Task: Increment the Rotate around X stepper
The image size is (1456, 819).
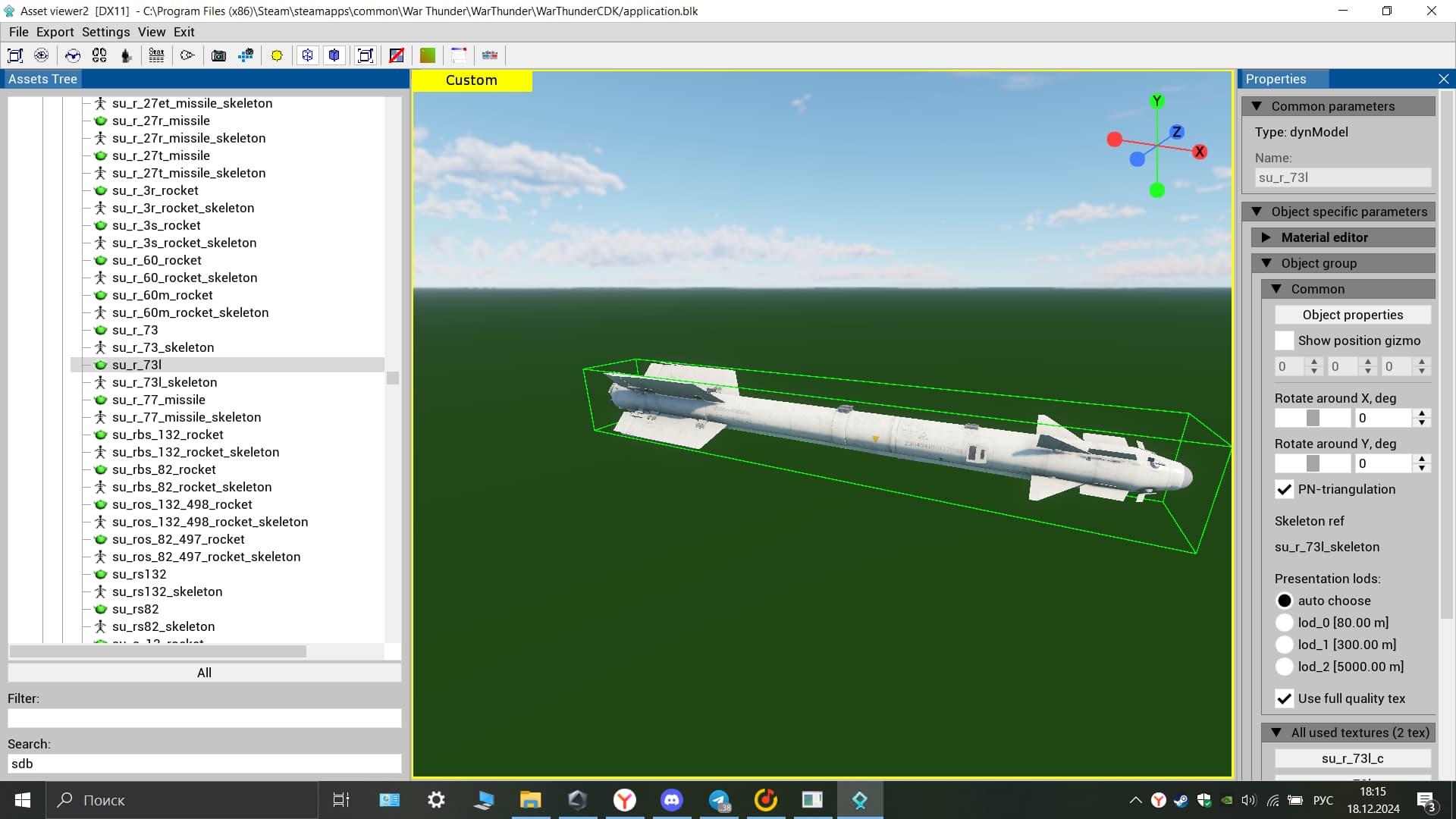Action: [x=1422, y=413]
